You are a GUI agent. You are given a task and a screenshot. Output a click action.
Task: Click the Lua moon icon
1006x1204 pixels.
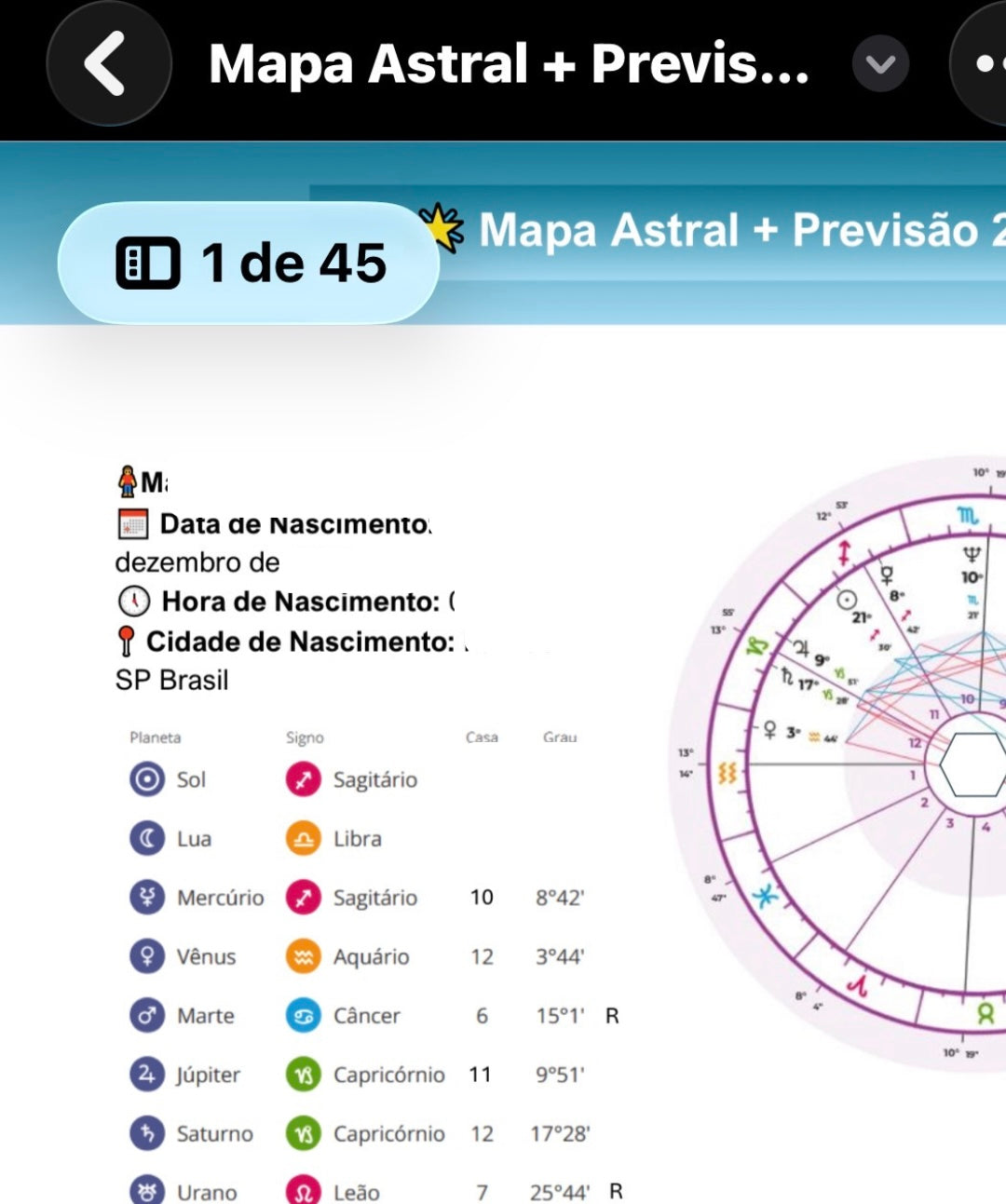tap(146, 838)
